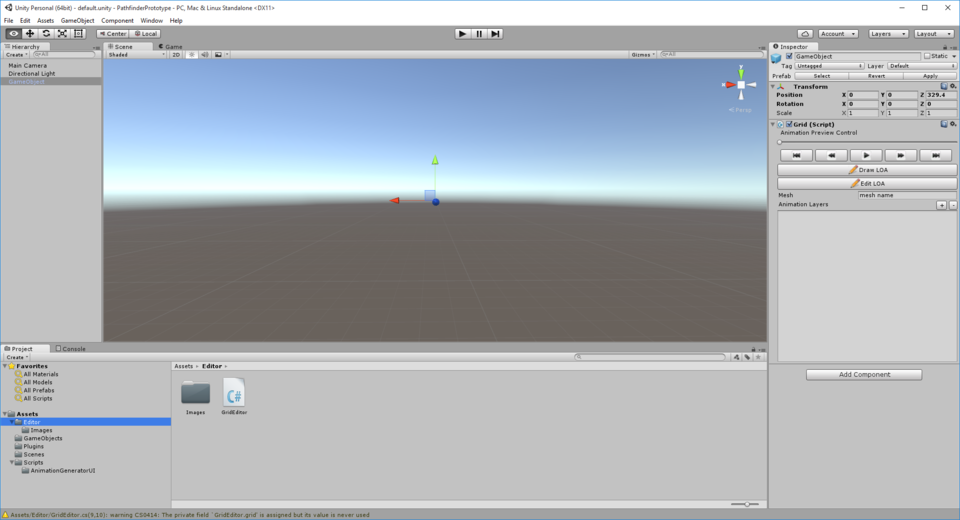
Task: Switch to the Console tab
Action: click(x=72, y=349)
